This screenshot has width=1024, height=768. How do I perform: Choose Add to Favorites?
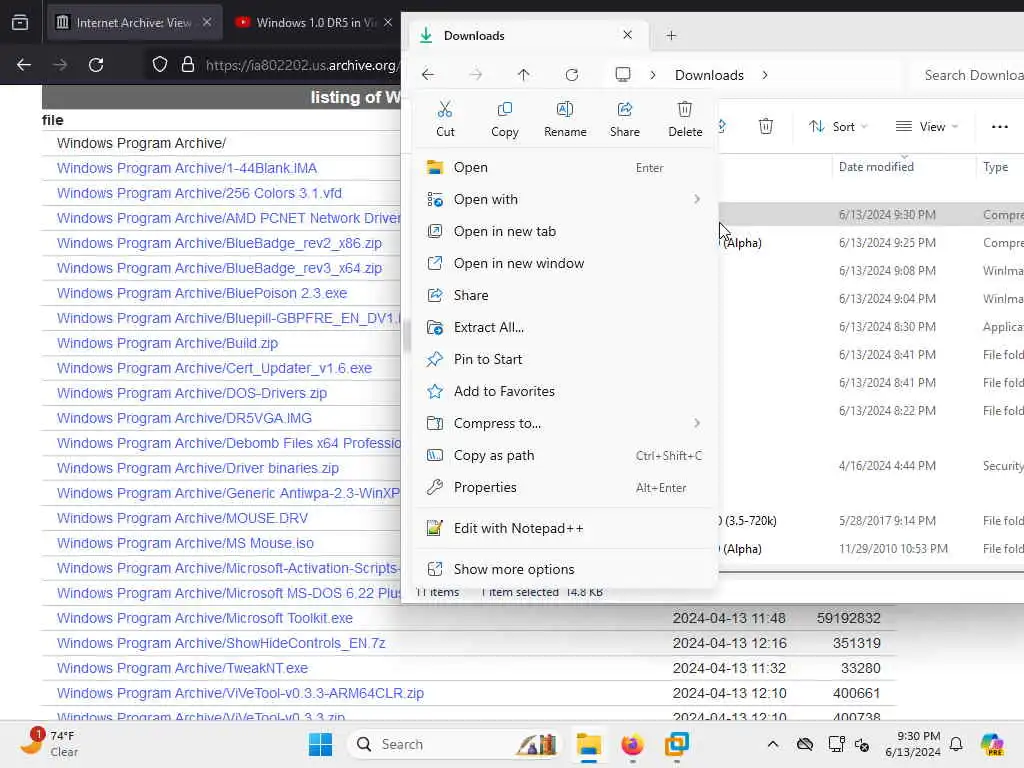pyautogui.click(x=566, y=391)
